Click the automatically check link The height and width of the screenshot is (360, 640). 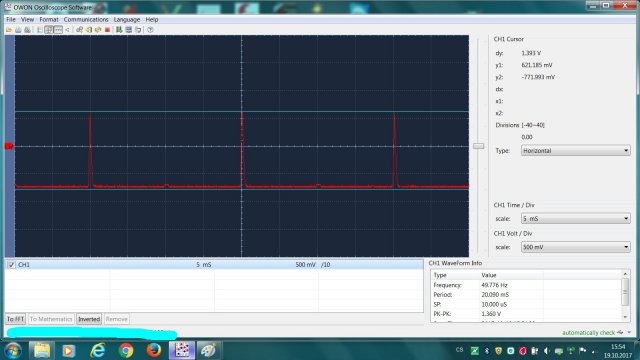588,333
